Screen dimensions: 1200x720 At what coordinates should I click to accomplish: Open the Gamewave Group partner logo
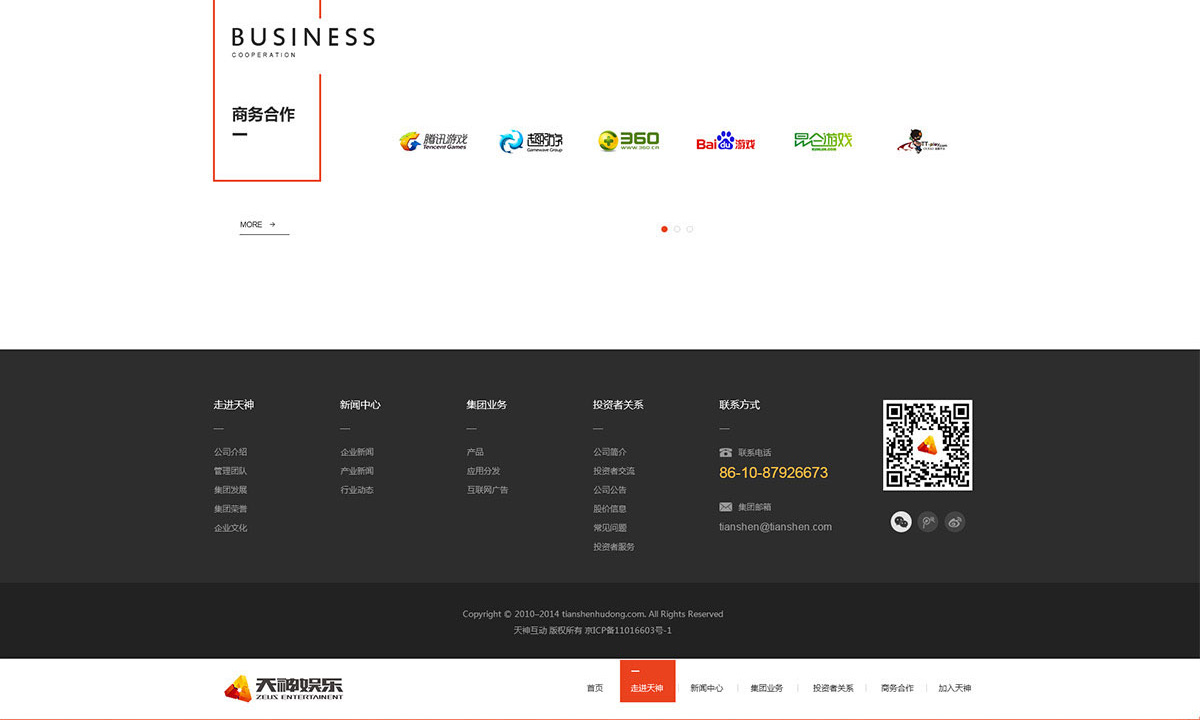[531, 141]
